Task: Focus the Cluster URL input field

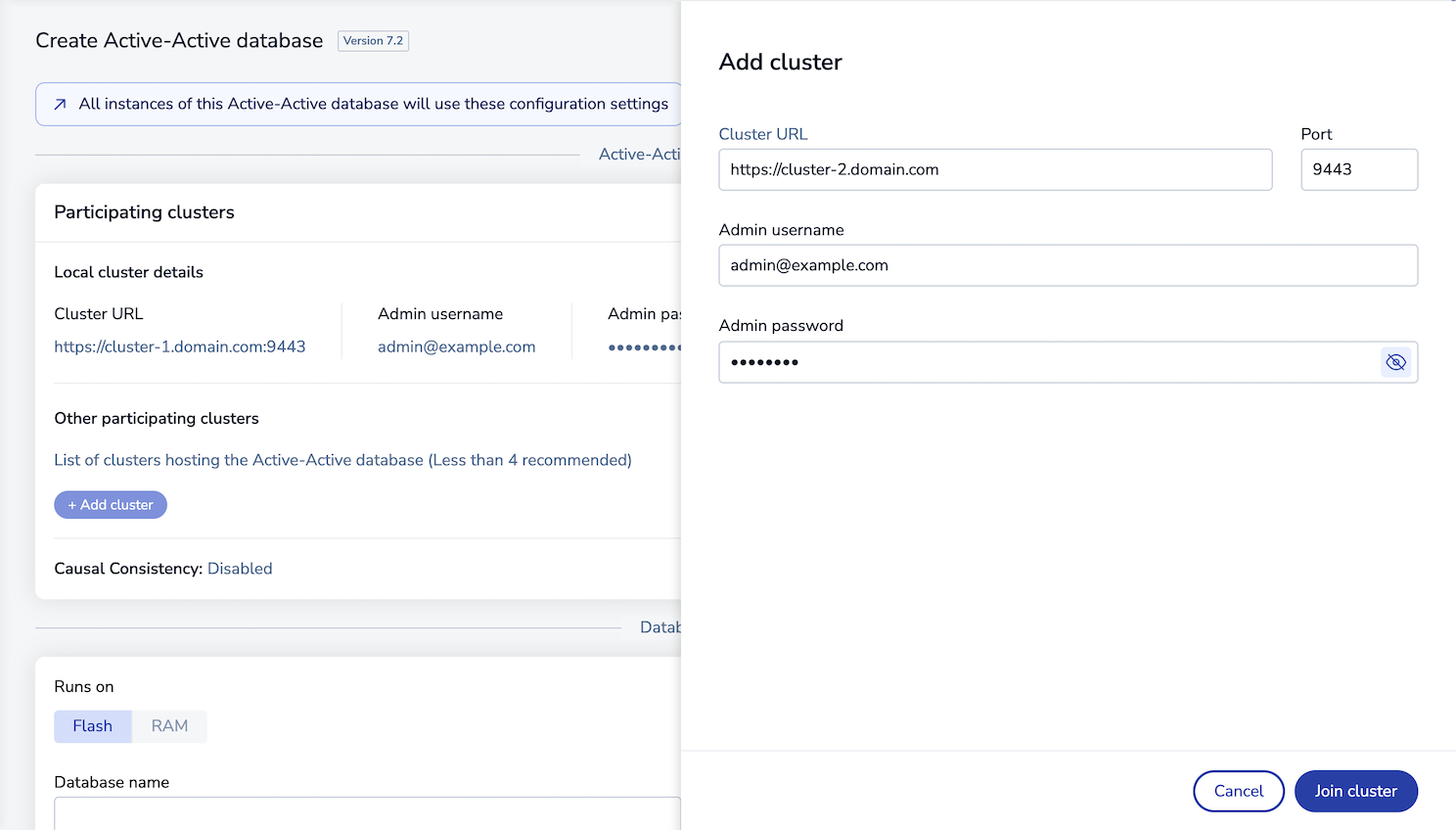Action: click(994, 169)
